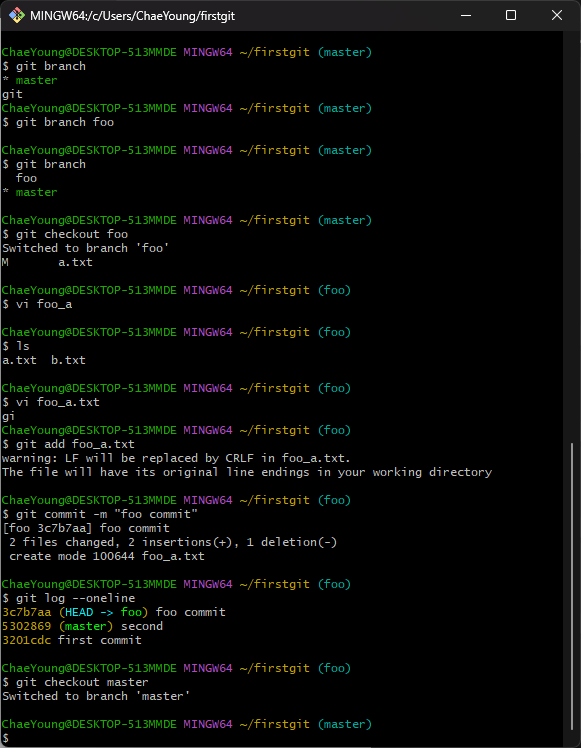Minimize the MINGW64 terminal window
Image resolution: width=581 pixels, height=748 pixels.
[x=466, y=15]
